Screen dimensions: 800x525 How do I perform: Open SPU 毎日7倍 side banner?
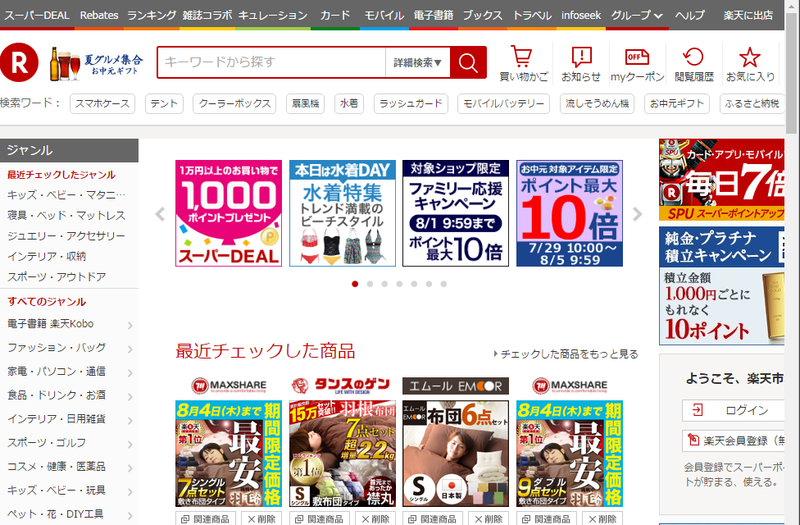(x=721, y=180)
